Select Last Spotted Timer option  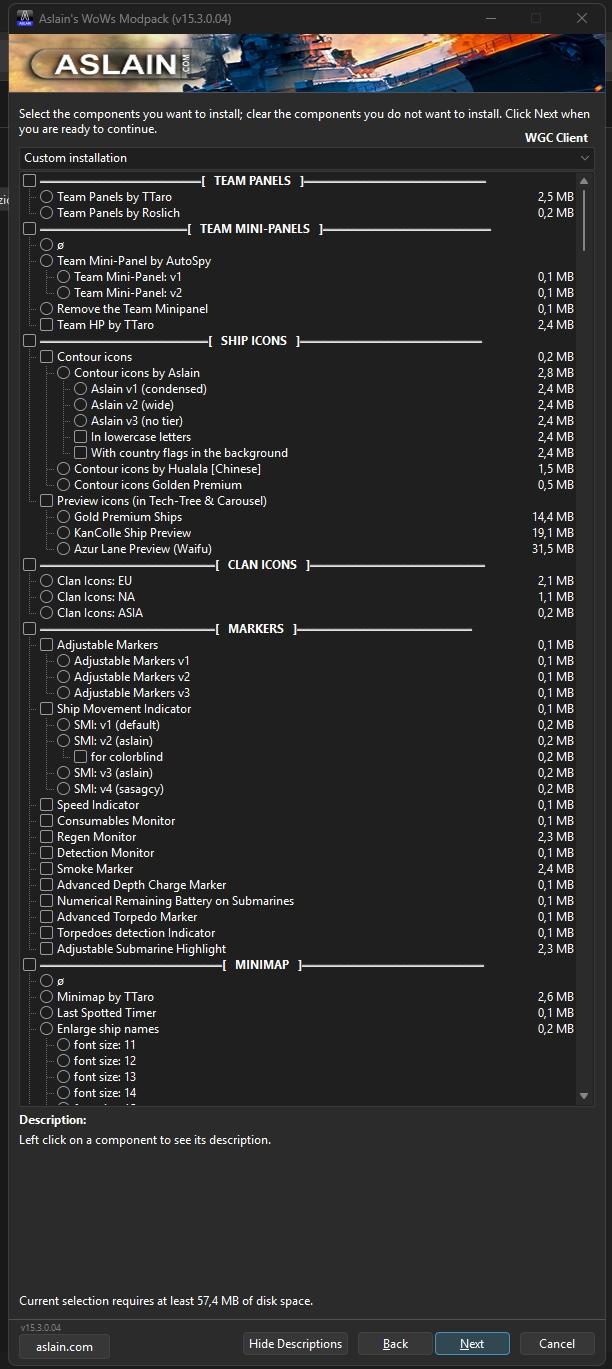(46, 1013)
